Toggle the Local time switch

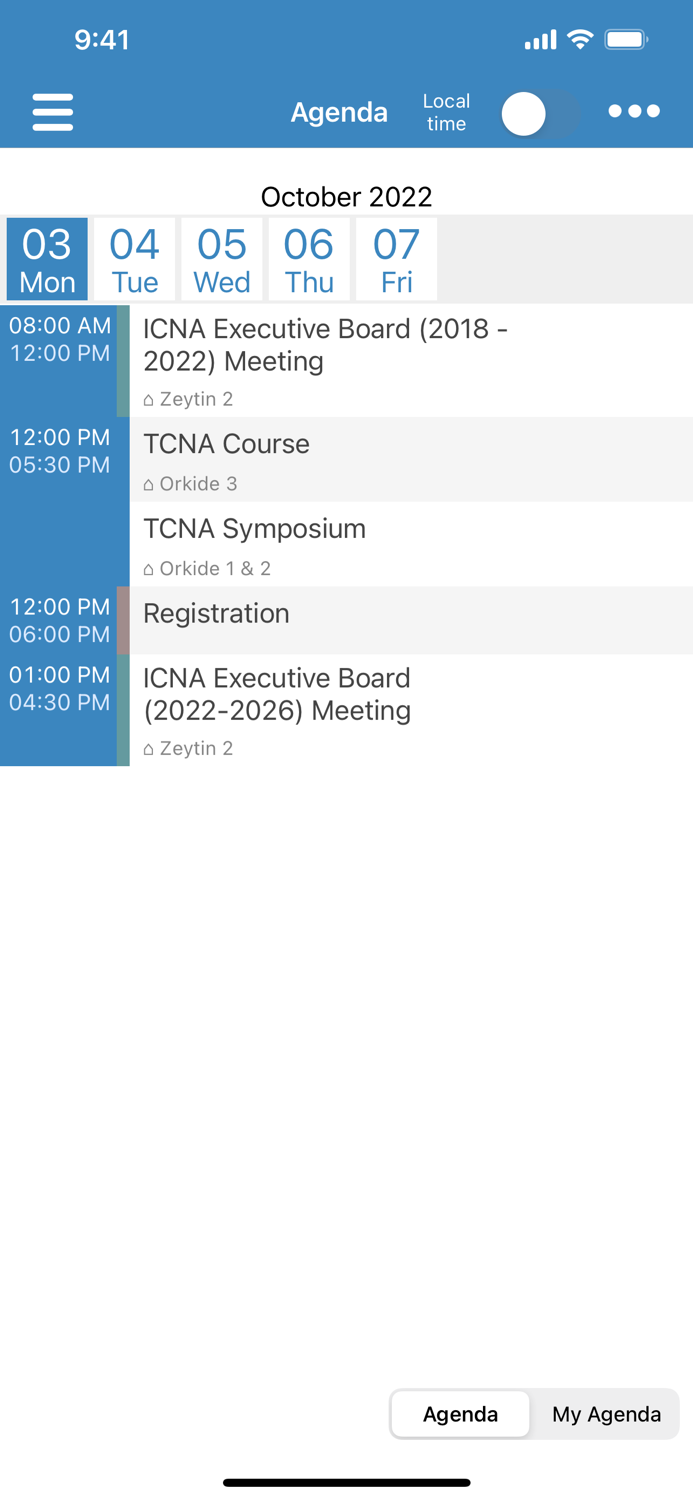pos(540,114)
